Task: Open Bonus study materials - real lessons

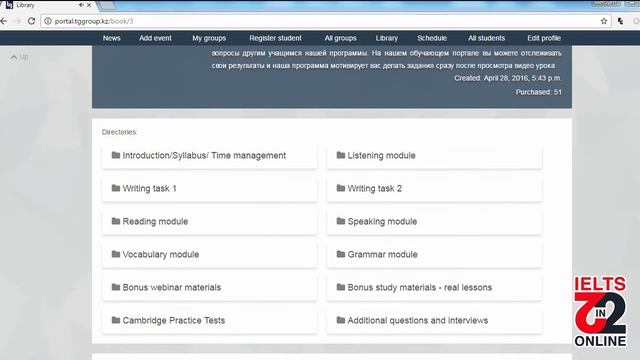Action: coord(434,288)
